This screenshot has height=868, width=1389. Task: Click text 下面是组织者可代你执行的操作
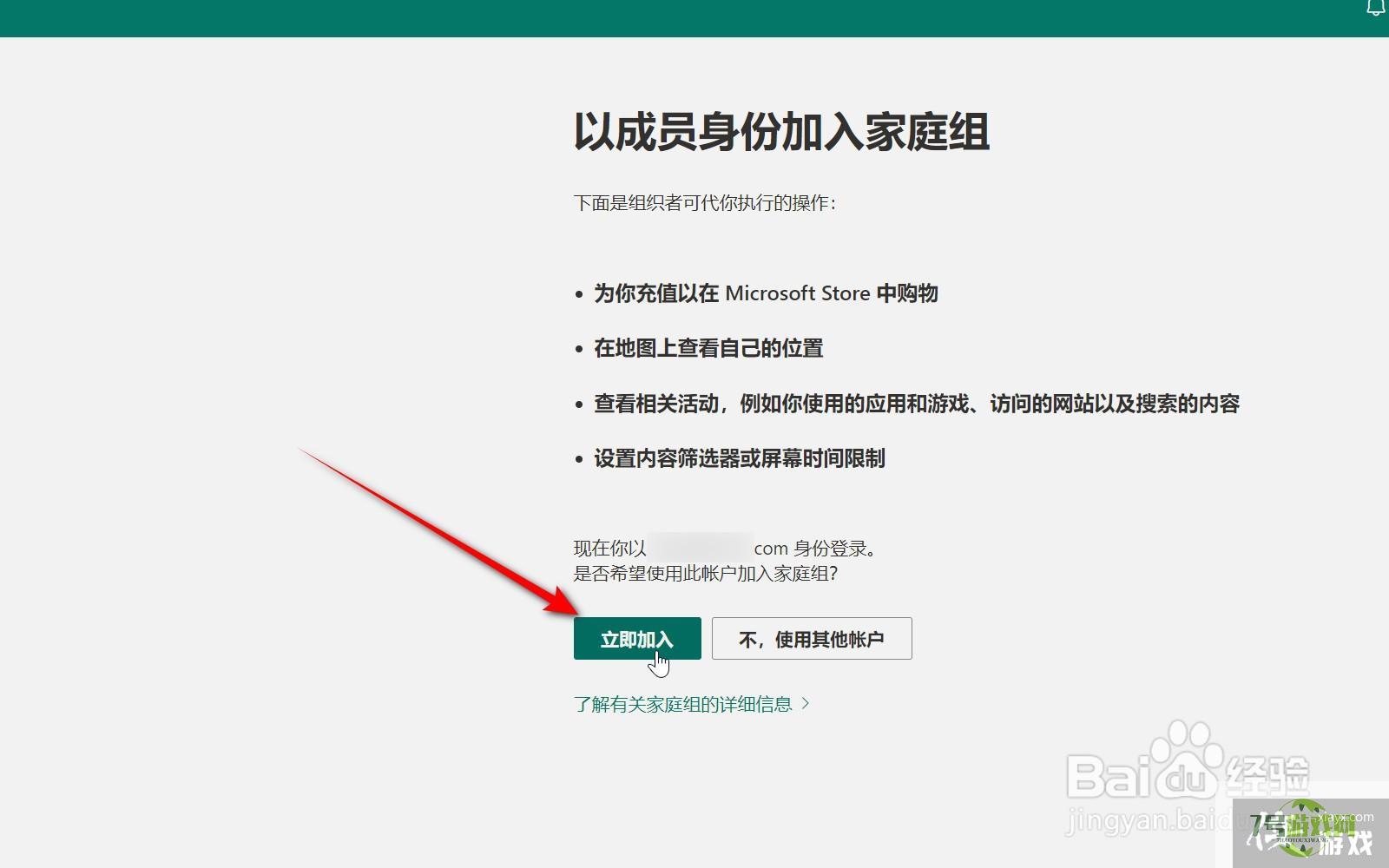click(x=705, y=203)
